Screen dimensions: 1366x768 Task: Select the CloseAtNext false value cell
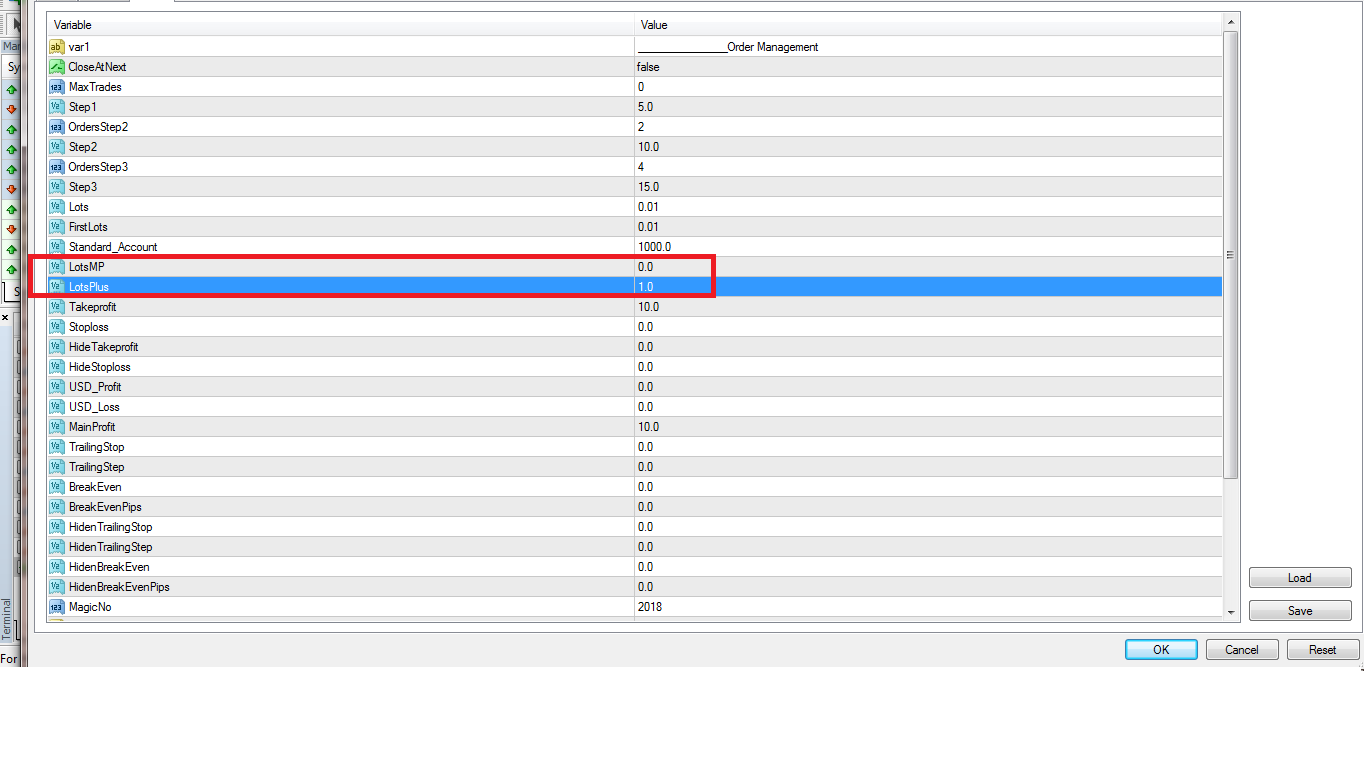[927, 67]
